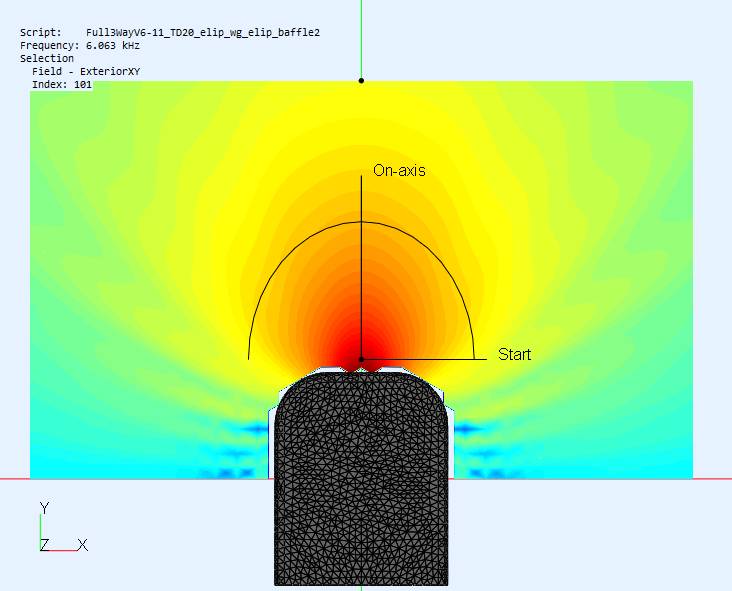Screen dimensions: 732x591
Task: Click the black point at top of field plot
Action: (x=361, y=81)
